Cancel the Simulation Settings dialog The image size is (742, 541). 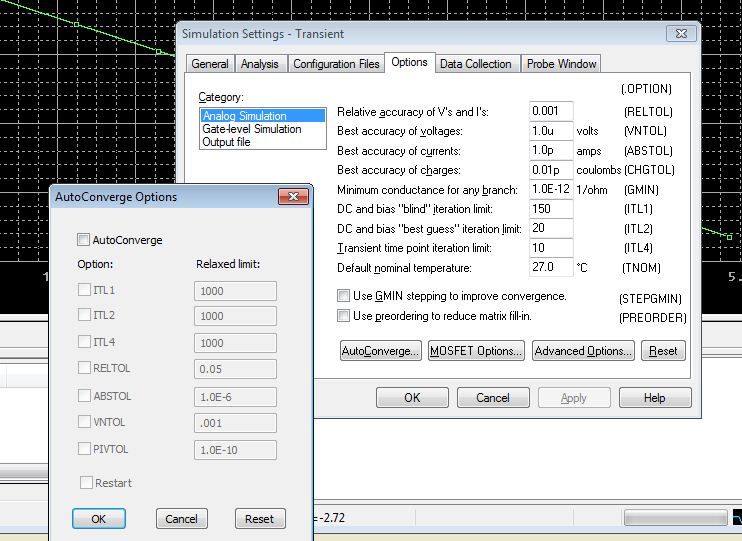pyautogui.click(x=493, y=398)
